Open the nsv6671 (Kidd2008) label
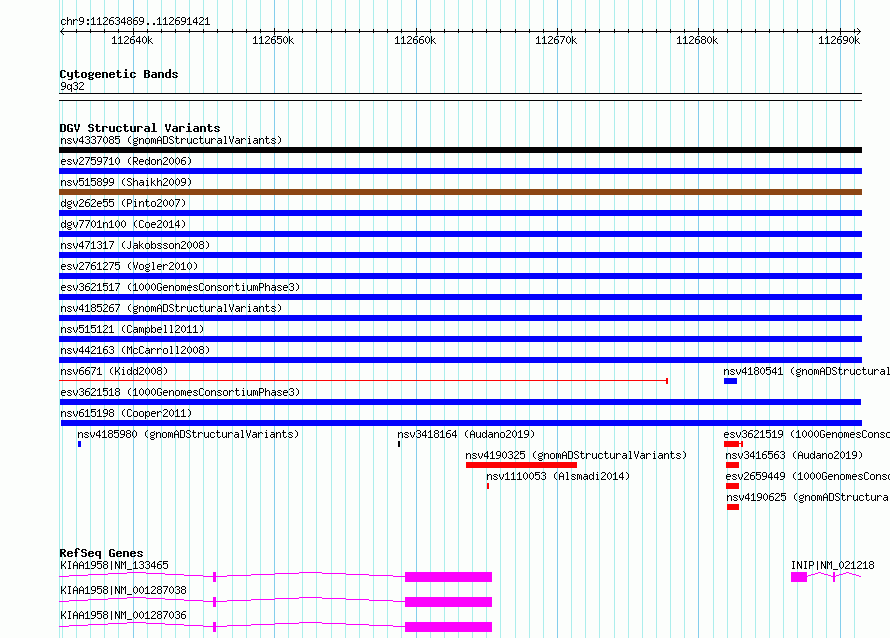 (x=114, y=371)
